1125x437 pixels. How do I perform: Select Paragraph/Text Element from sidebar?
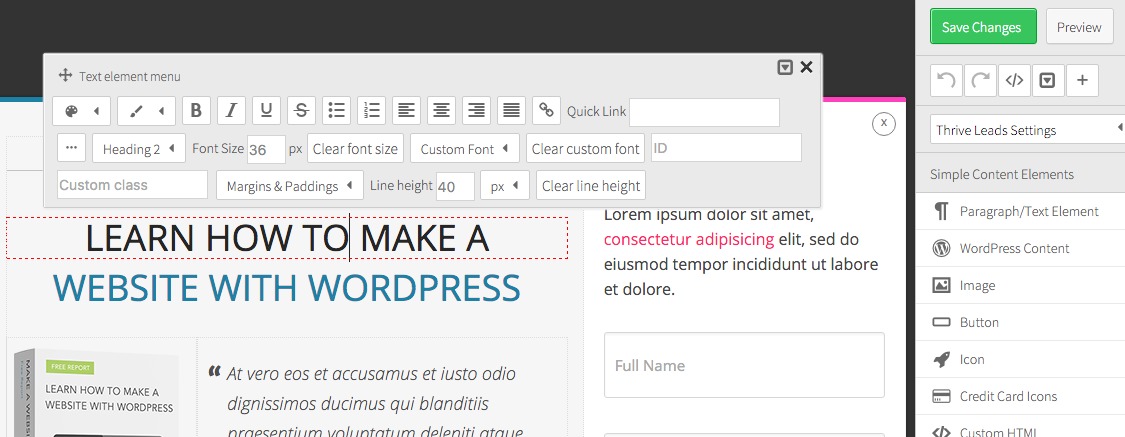tap(1028, 211)
